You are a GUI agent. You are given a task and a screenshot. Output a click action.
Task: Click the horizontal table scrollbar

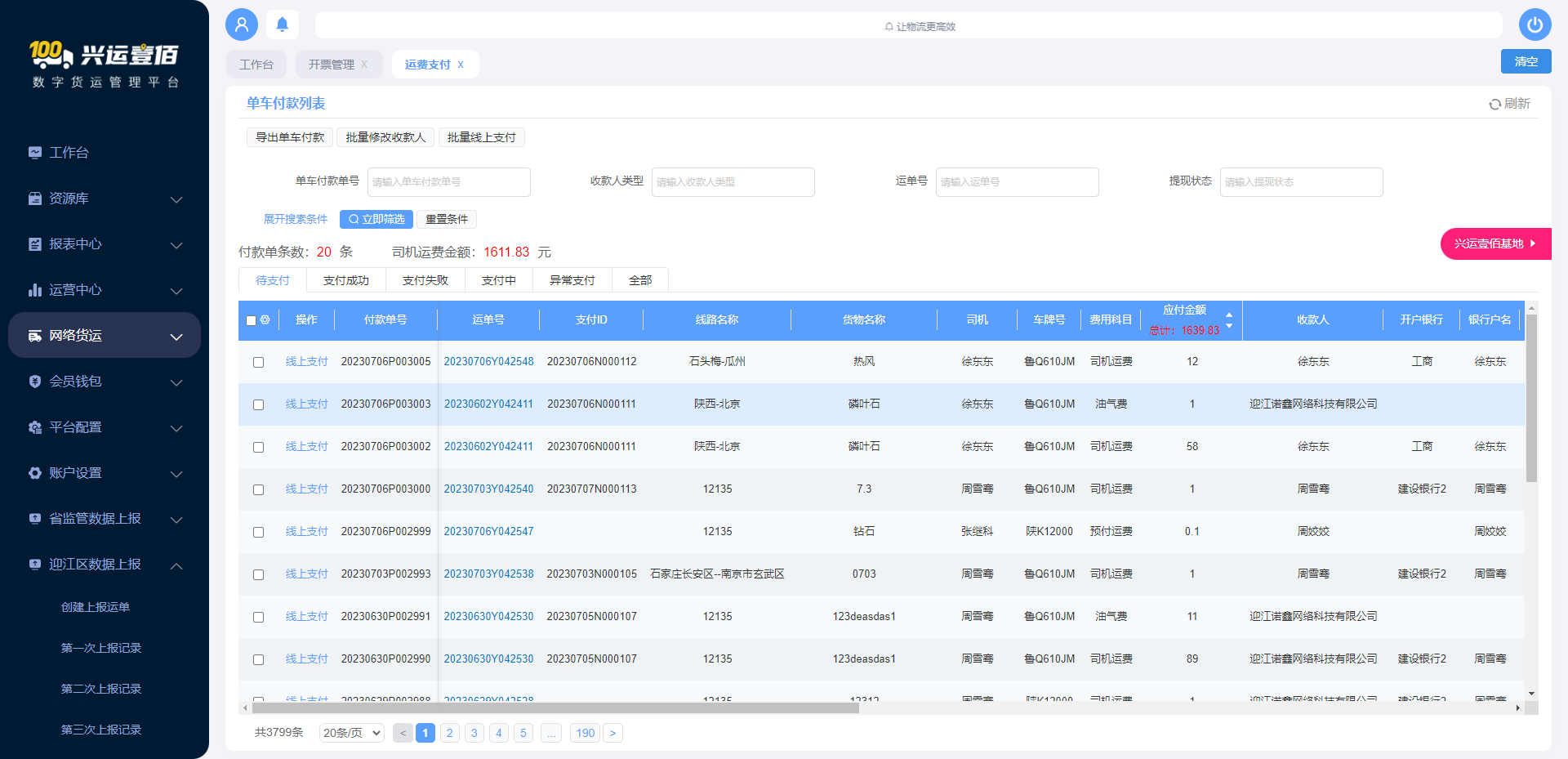555,708
